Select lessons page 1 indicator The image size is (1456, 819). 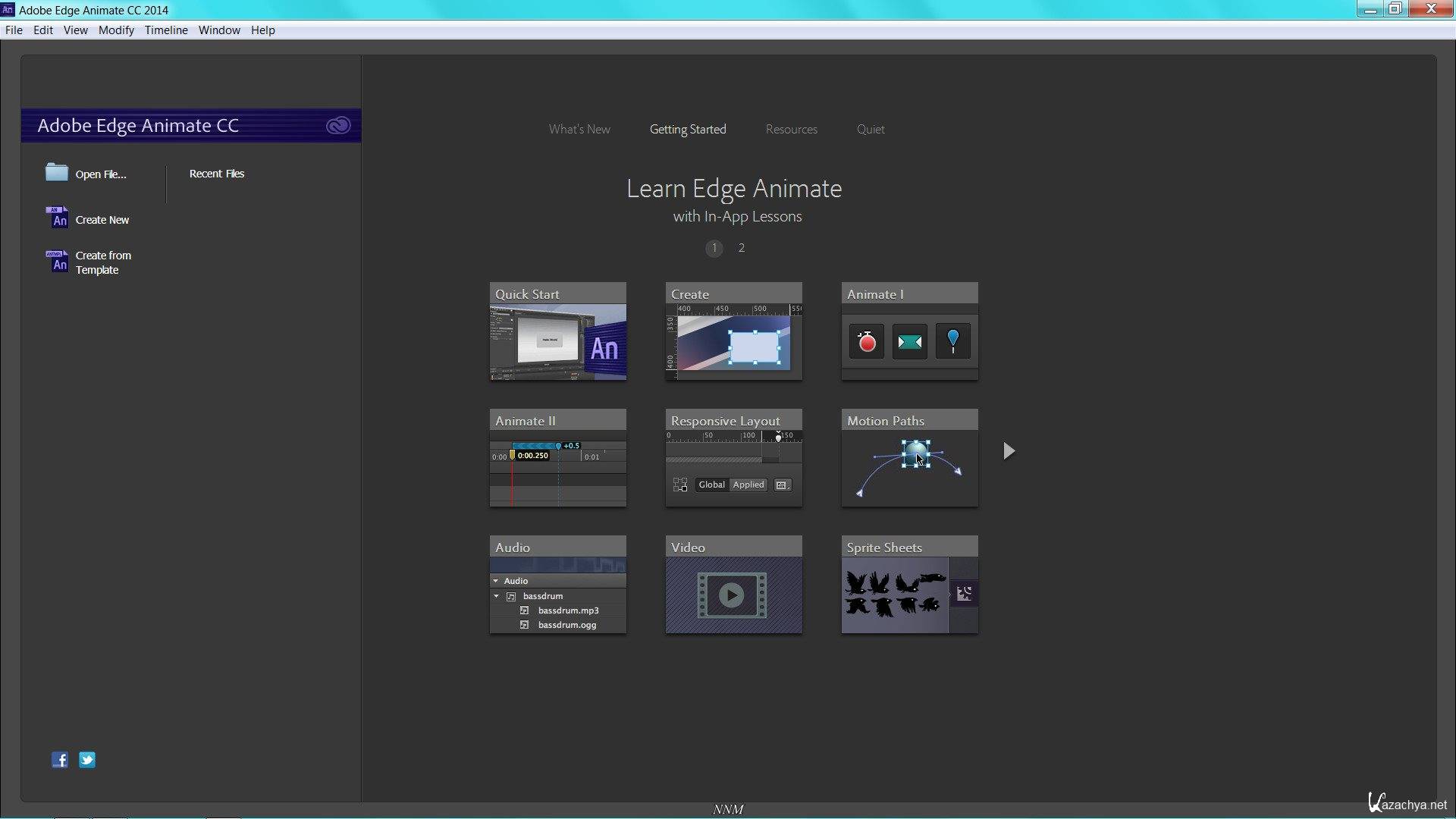coord(714,248)
